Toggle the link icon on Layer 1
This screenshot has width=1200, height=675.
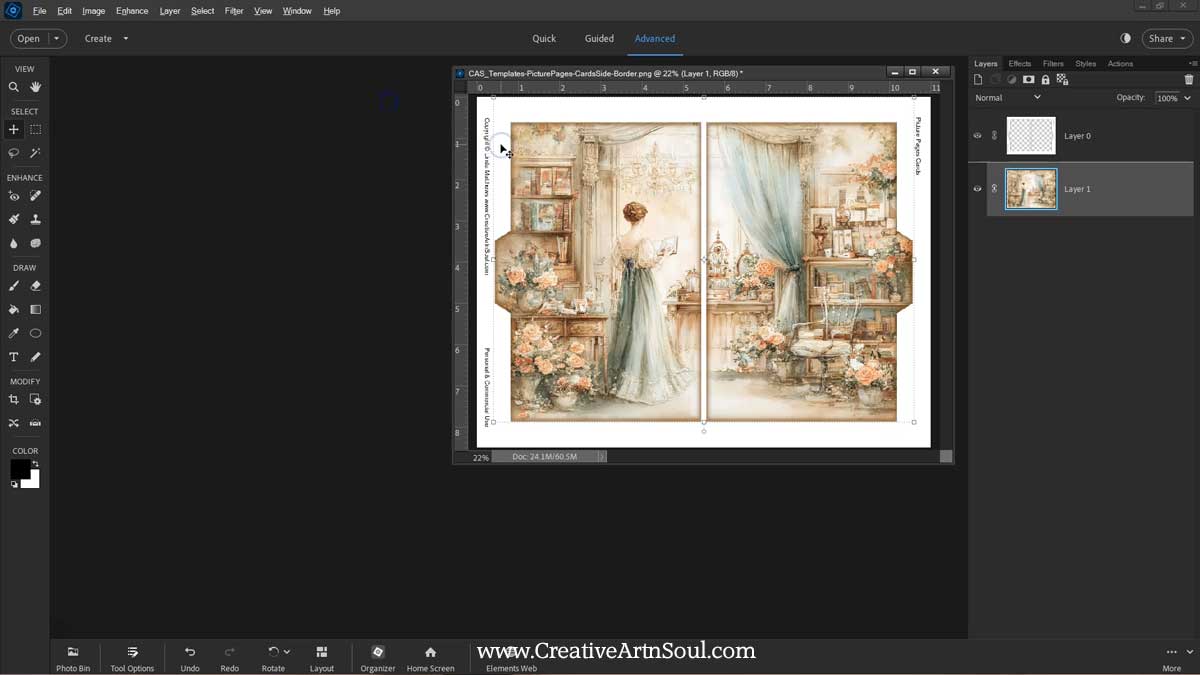pyautogui.click(x=994, y=189)
